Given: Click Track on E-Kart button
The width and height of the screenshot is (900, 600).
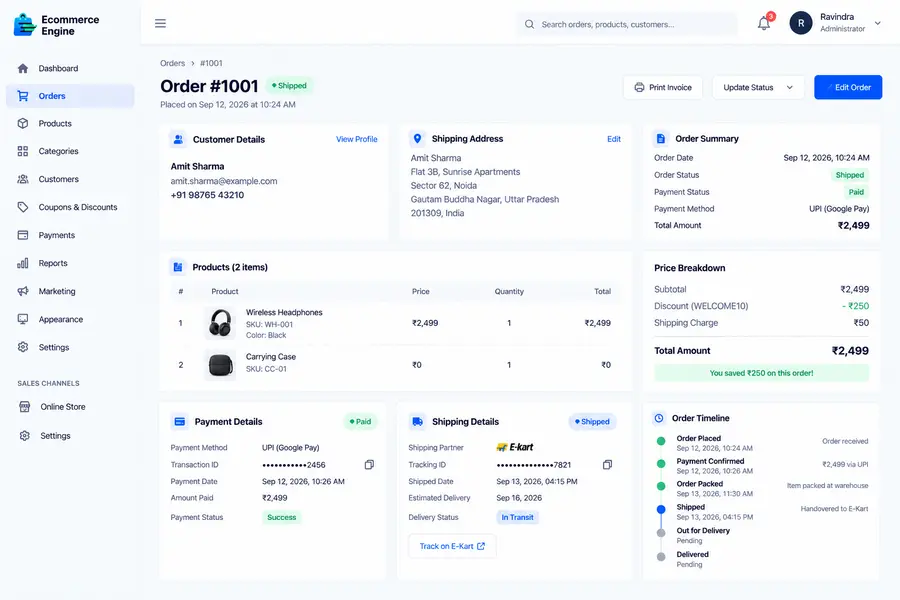Looking at the screenshot, I should pyautogui.click(x=452, y=546).
